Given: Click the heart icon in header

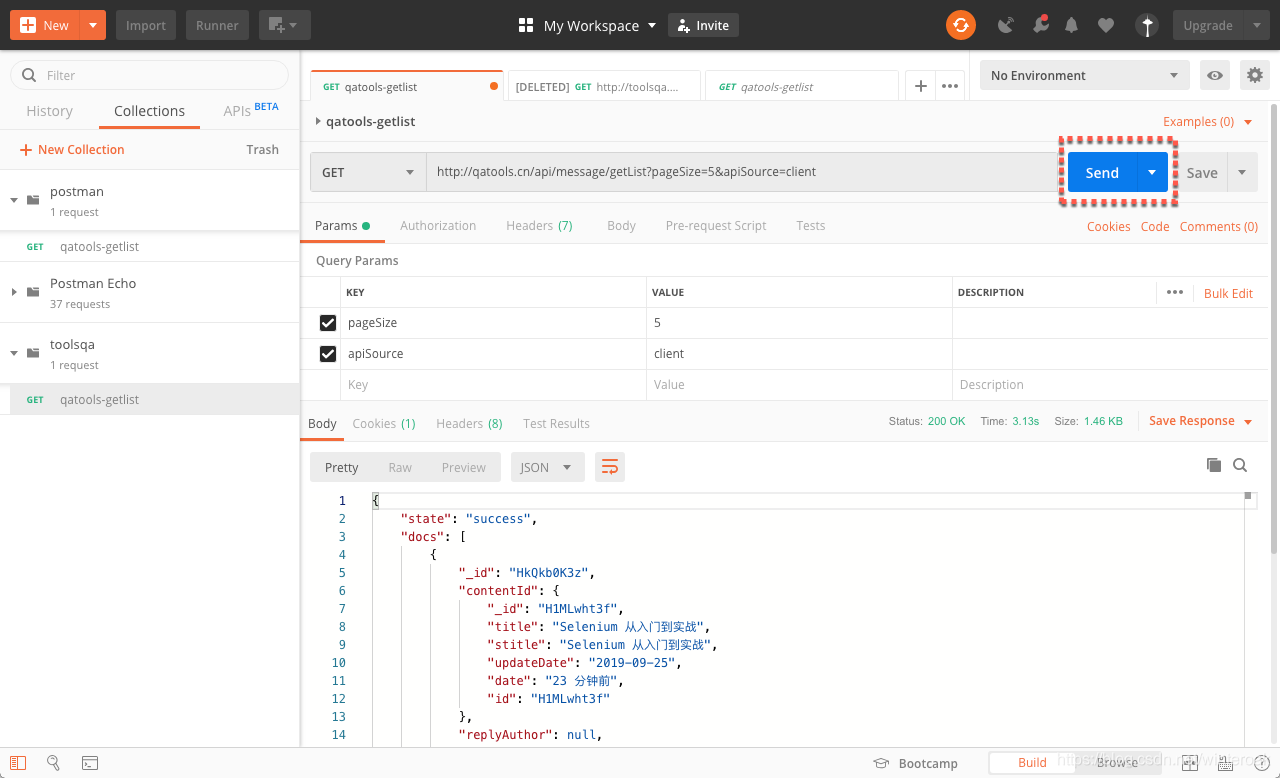Looking at the screenshot, I should pos(1105,25).
